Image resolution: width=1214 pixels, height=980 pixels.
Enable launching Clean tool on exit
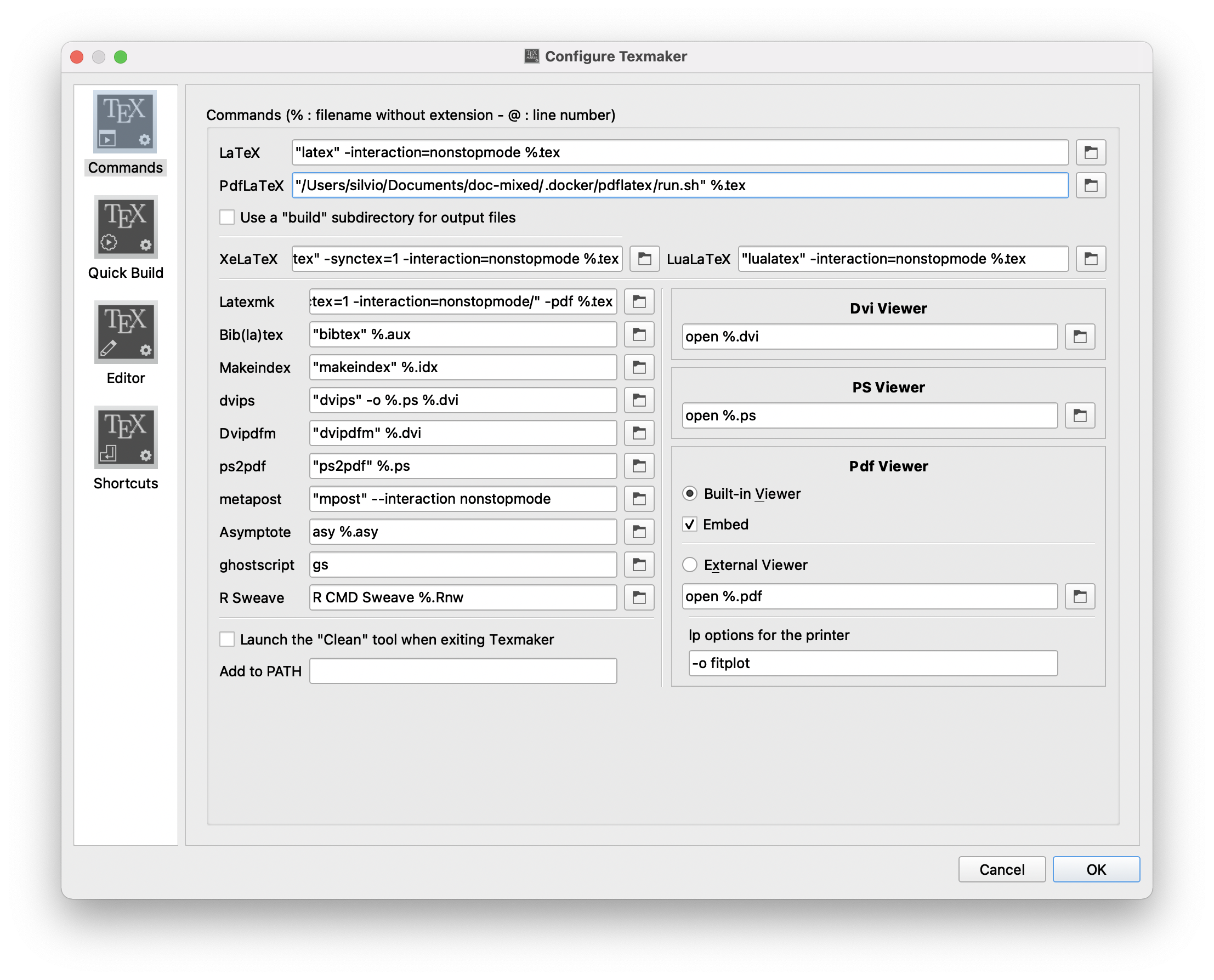pos(227,639)
